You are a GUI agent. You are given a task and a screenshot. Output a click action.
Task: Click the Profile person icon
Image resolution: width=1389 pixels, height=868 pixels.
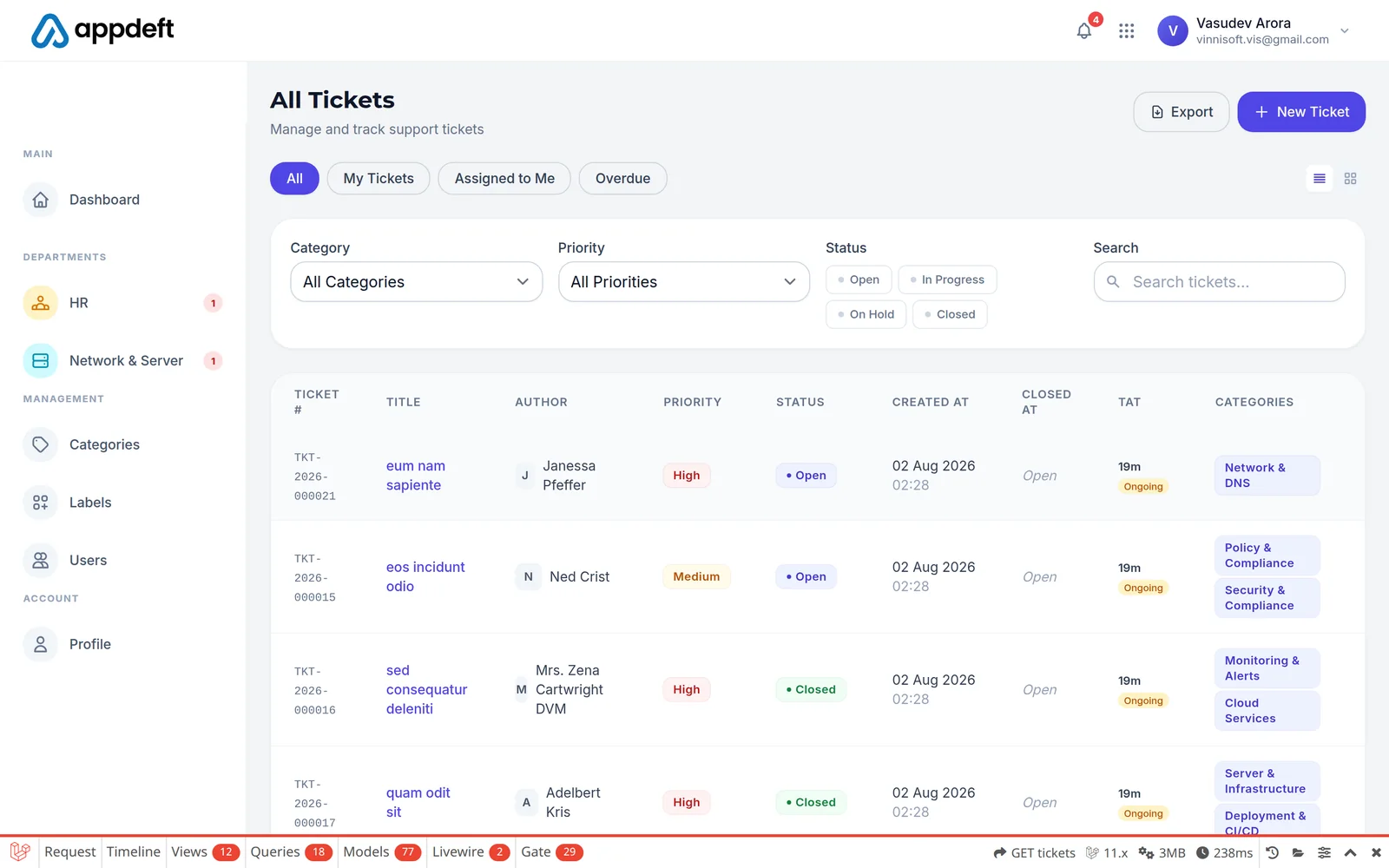tap(41, 644)
